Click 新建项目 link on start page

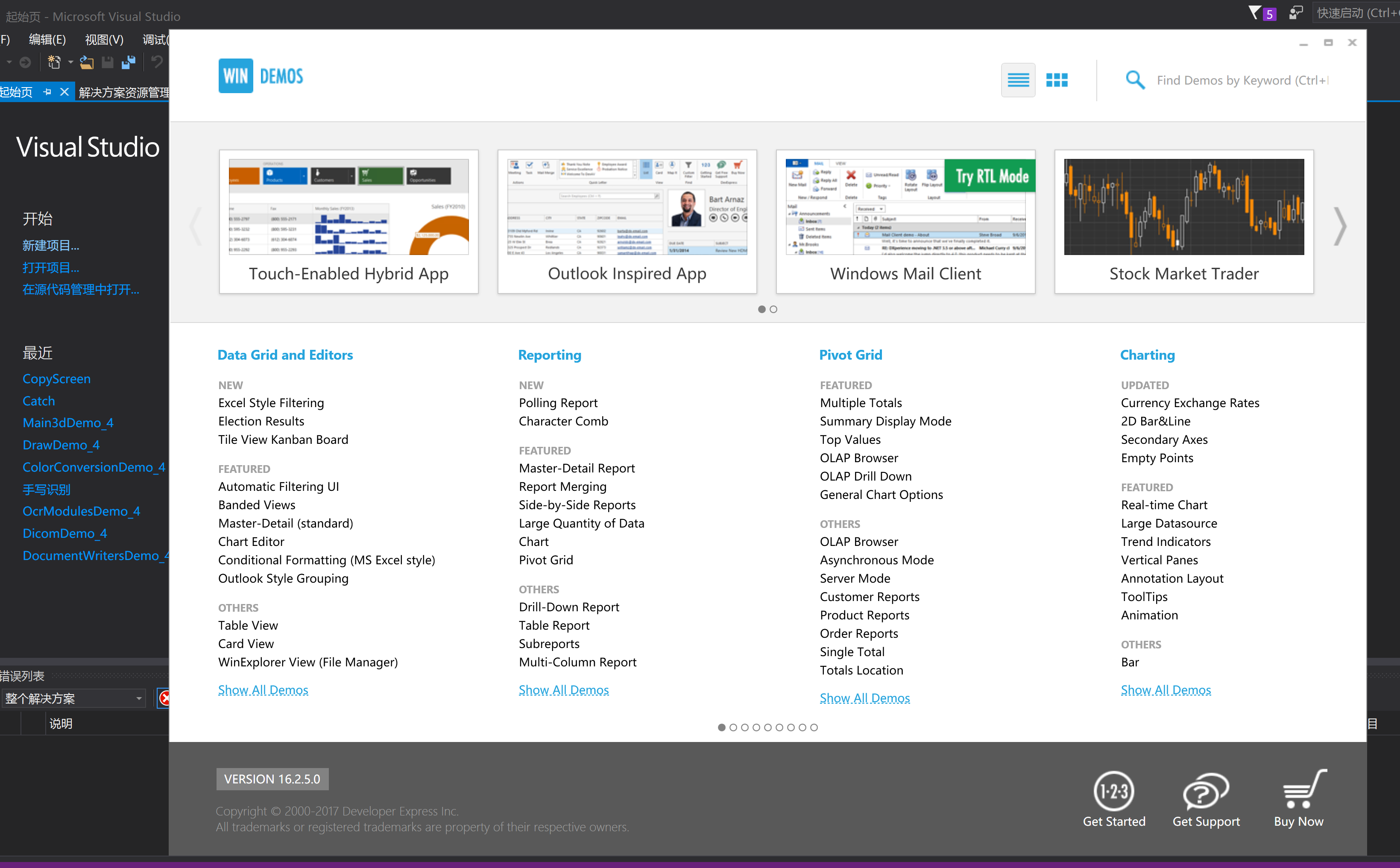pyautogui.click(x=50, y=245)
